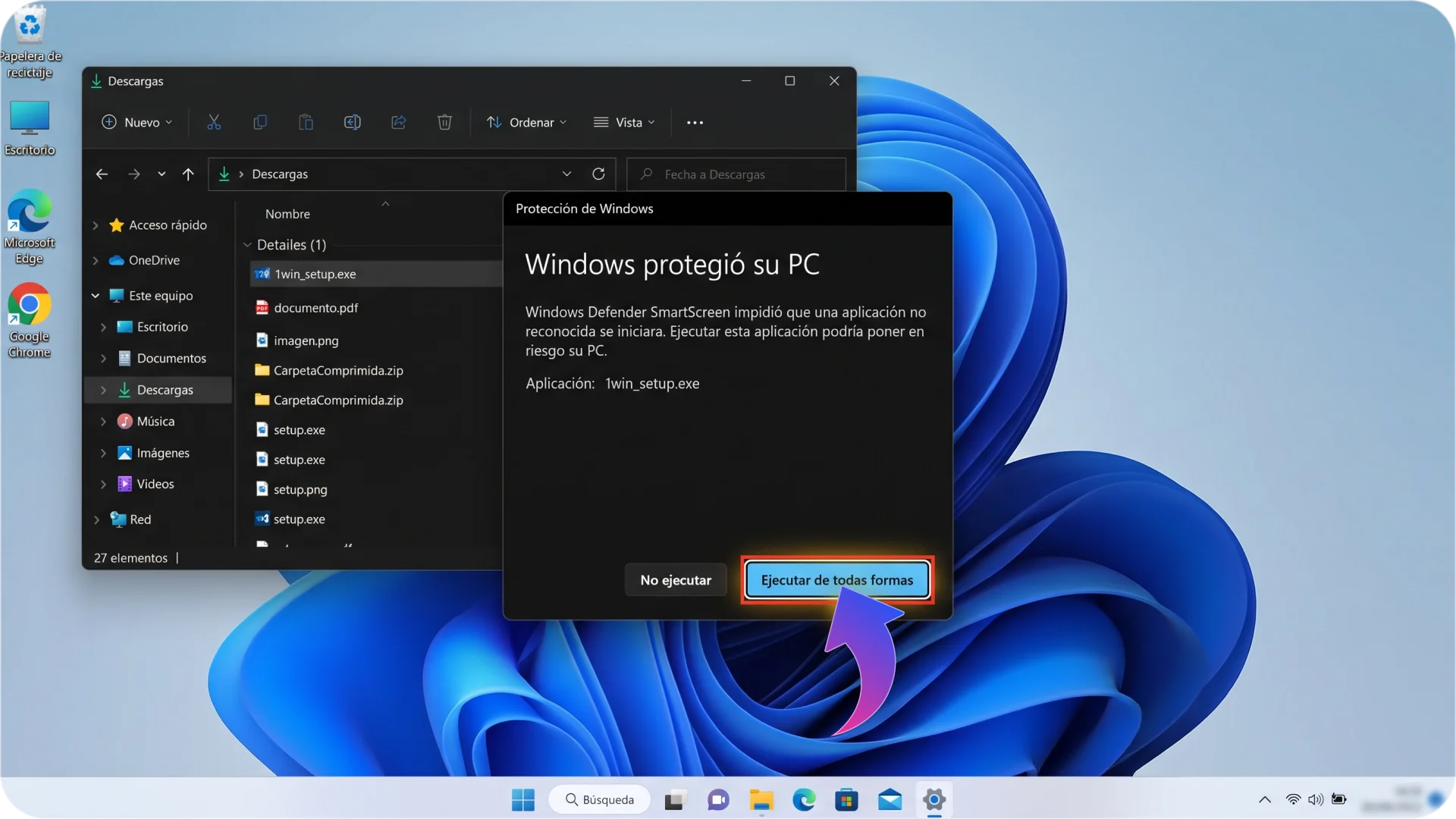Open recent locations chevron near navigation arrows
Image resolution: width=1456 pixels, height=819 pixels.
tap(162, 174)
